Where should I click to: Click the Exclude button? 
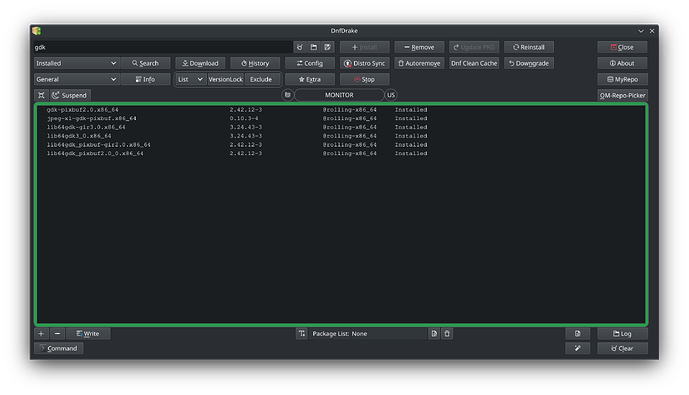coord(261,80)
